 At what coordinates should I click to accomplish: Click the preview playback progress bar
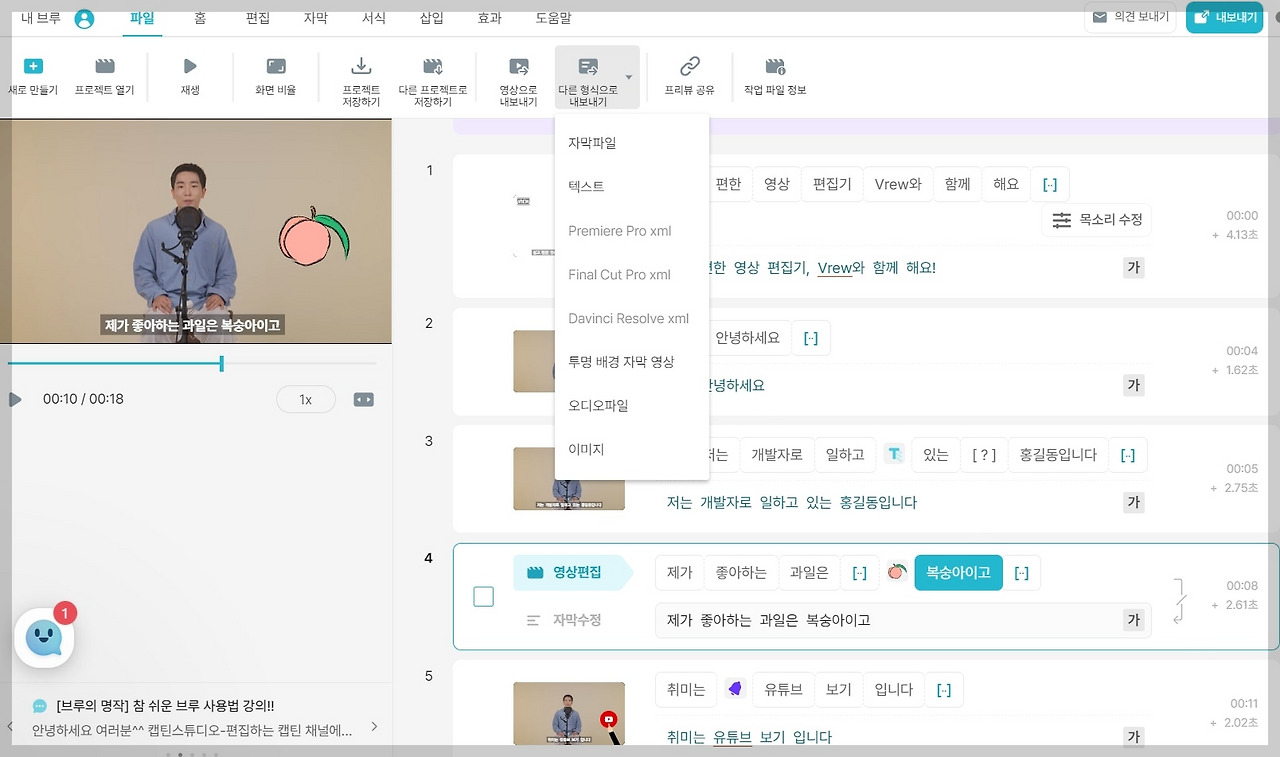click(192, 364)
